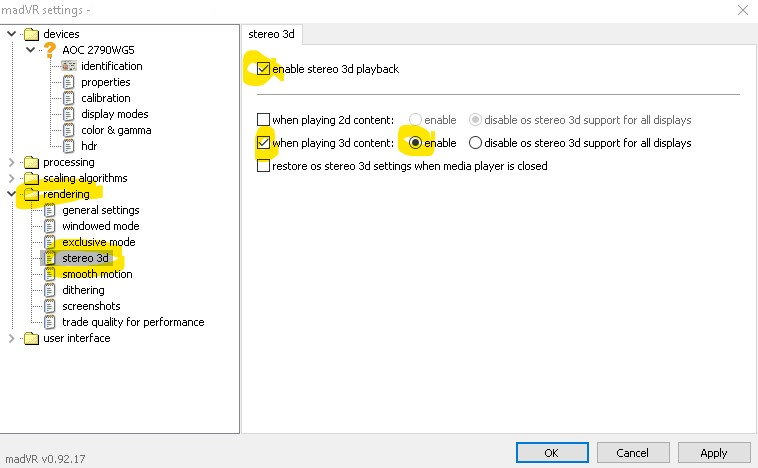Select the stereo 3d tab
758x468 pixels.
[x=271, y=34]
